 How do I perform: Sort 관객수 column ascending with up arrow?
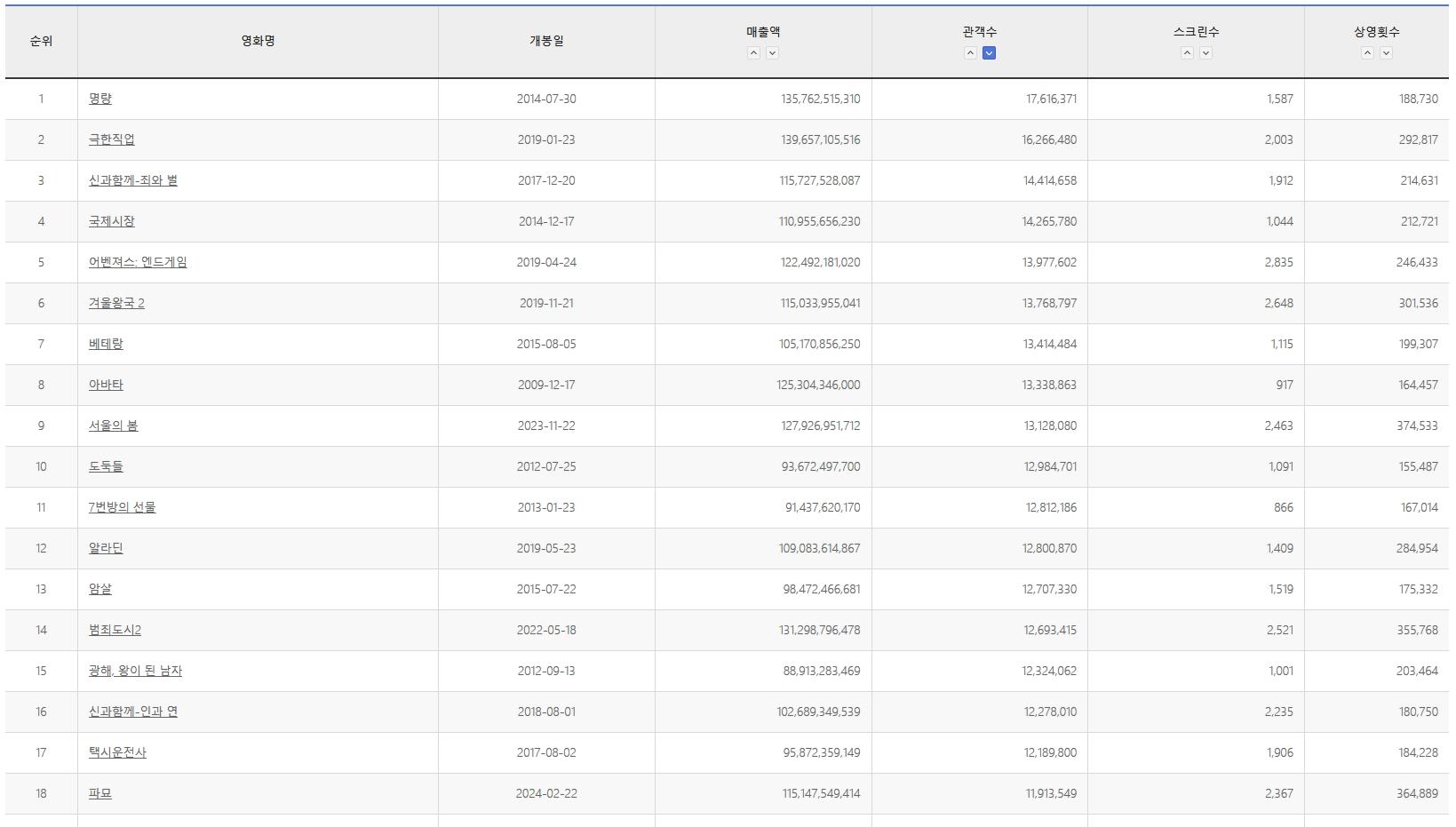[x=970, y=53]
